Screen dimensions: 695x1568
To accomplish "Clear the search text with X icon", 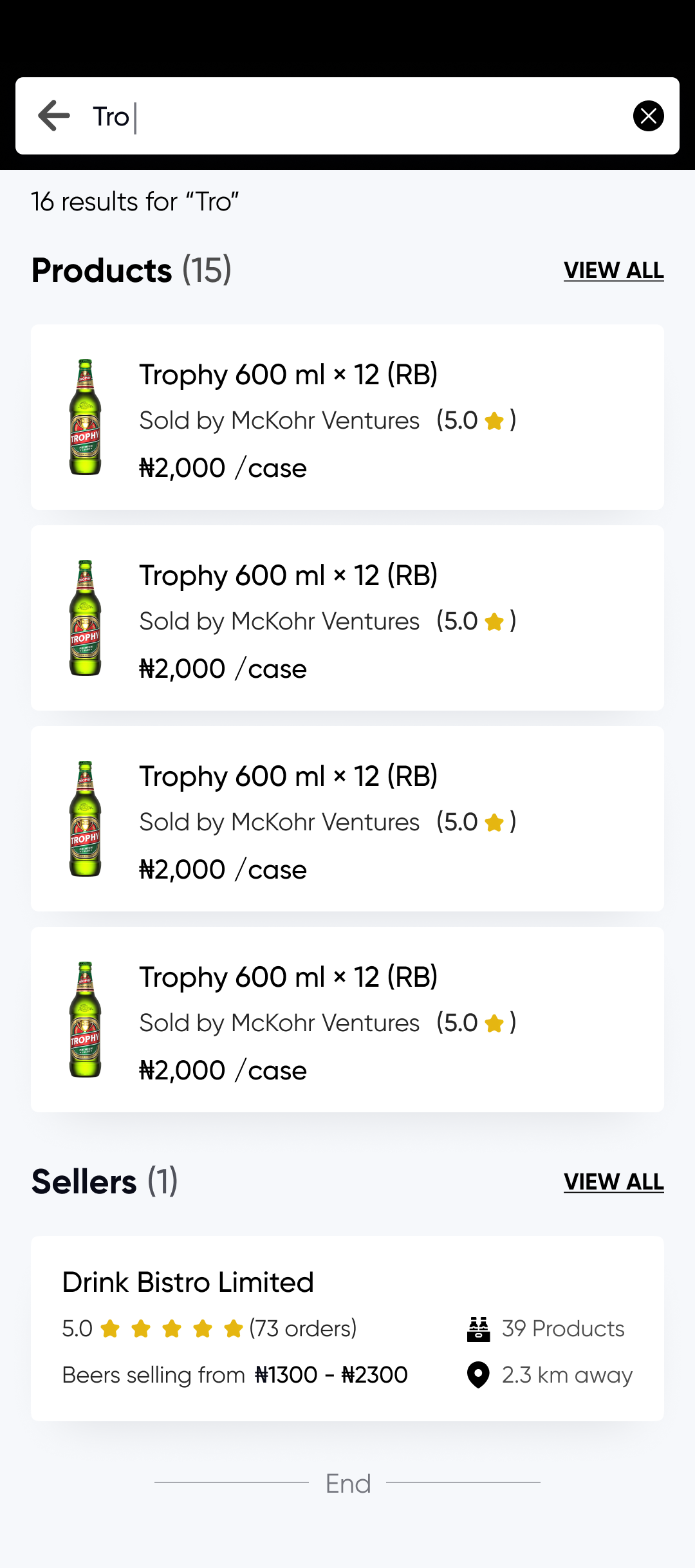I will tap(648, 116).
